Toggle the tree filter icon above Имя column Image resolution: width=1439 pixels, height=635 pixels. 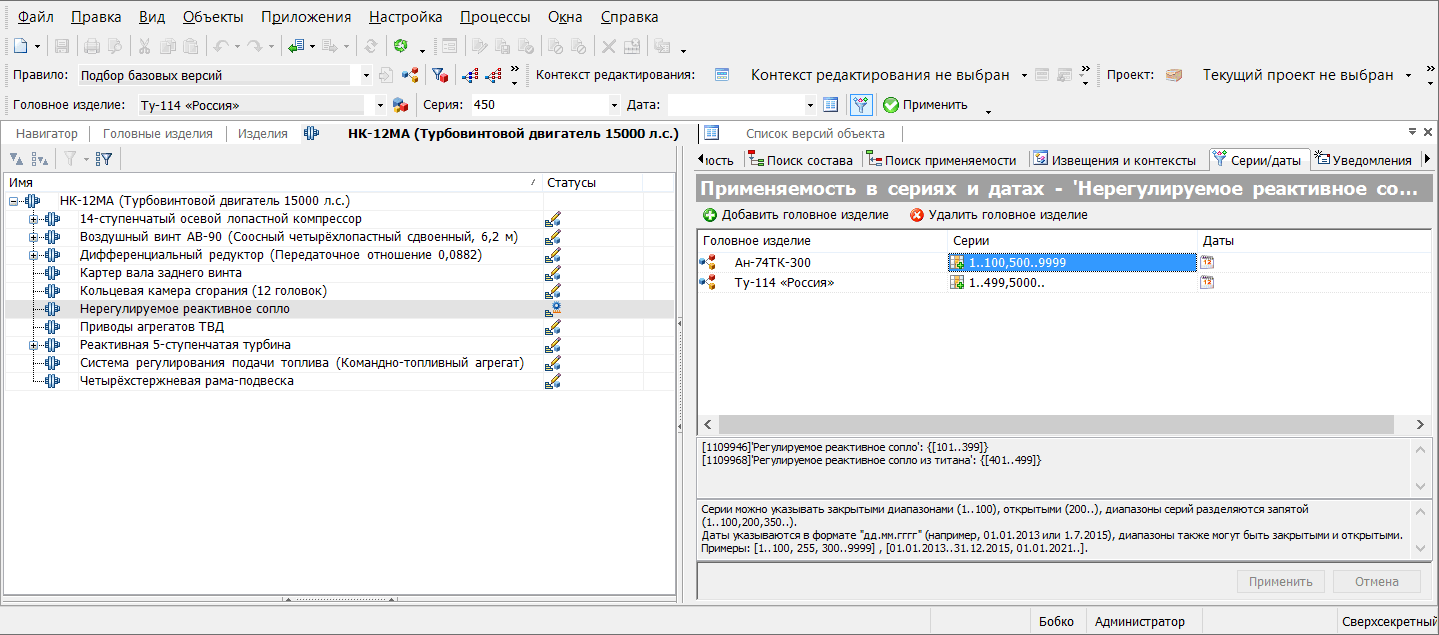[x=104, y=158]
